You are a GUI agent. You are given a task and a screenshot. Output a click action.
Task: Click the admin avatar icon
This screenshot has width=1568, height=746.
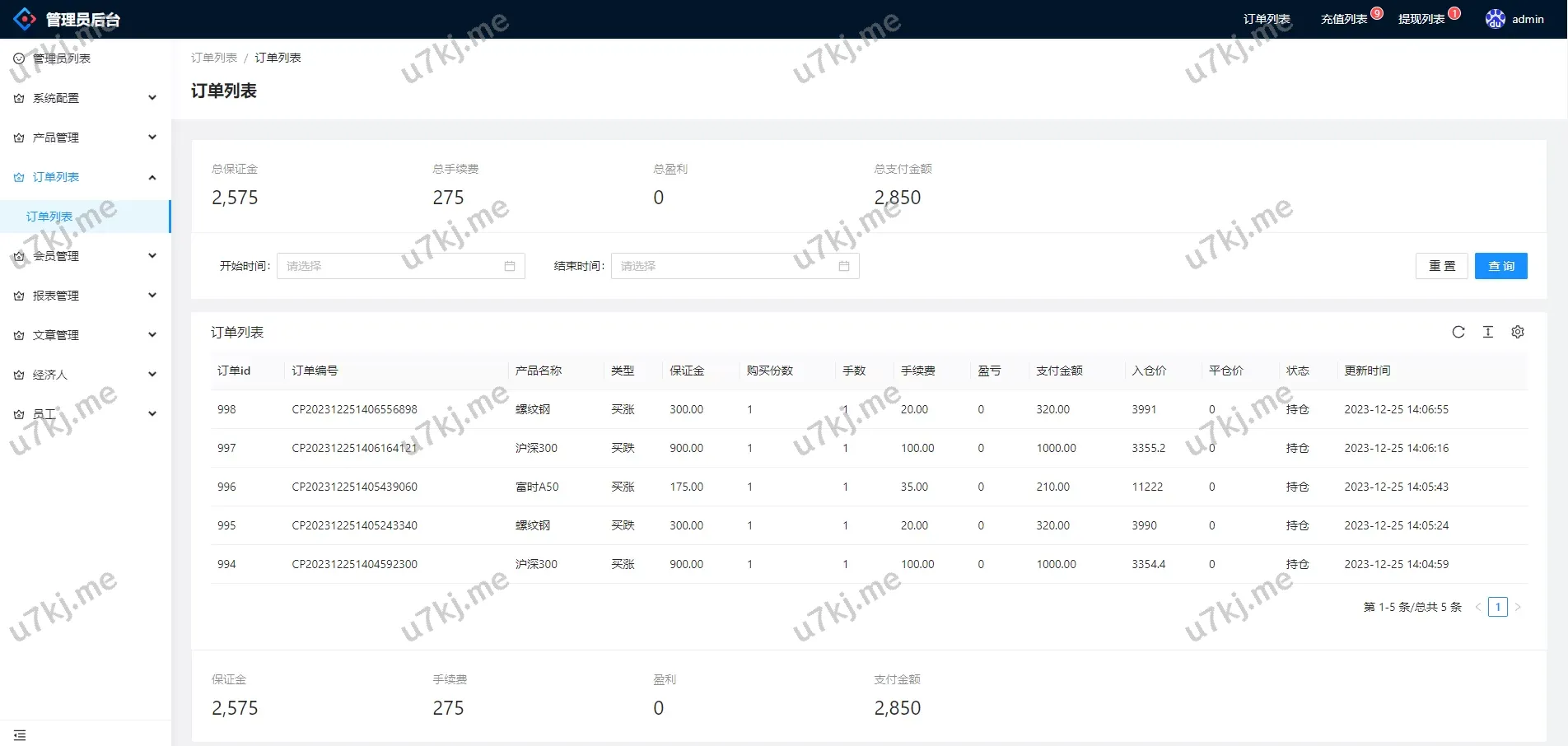[1495, 19]
